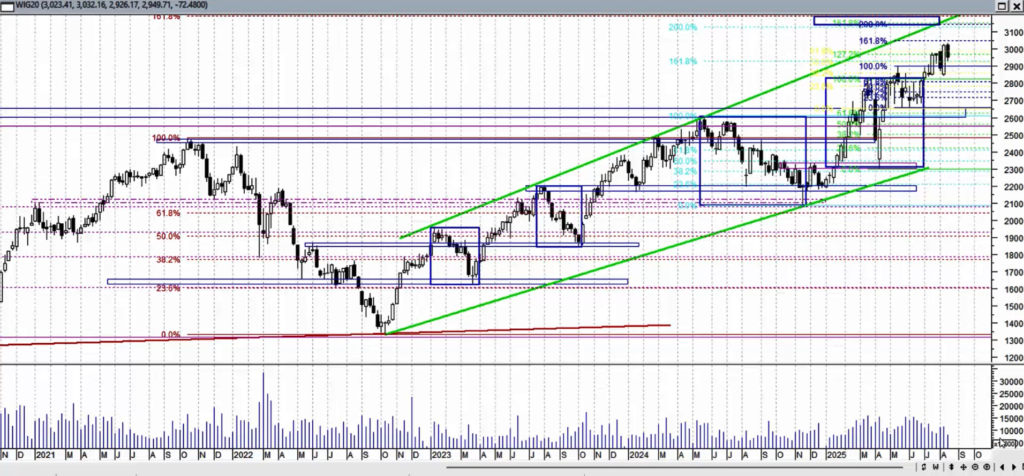
Task: Click the scroll-left arrow at bottom right
Action: point(1003,468)
